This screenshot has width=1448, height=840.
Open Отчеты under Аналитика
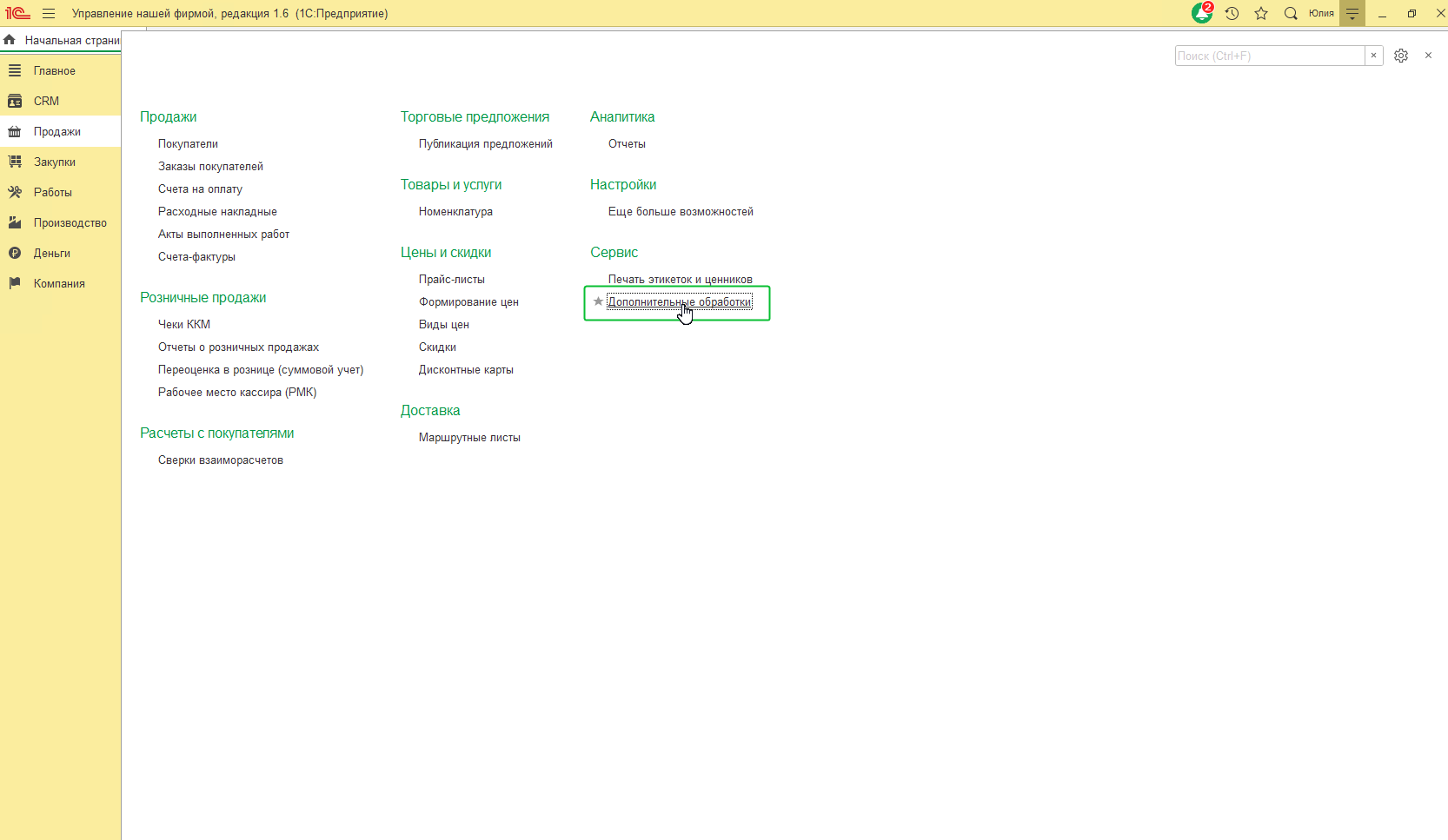(x=627, y=143)
